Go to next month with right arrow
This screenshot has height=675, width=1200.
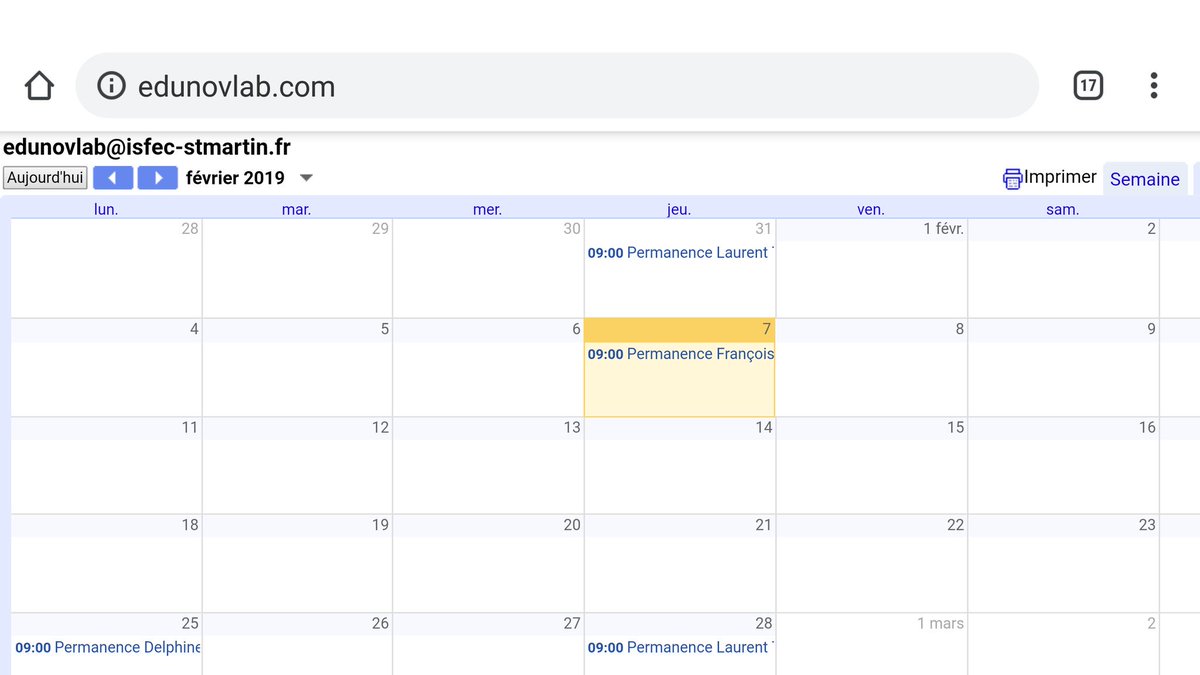[158, 178]
